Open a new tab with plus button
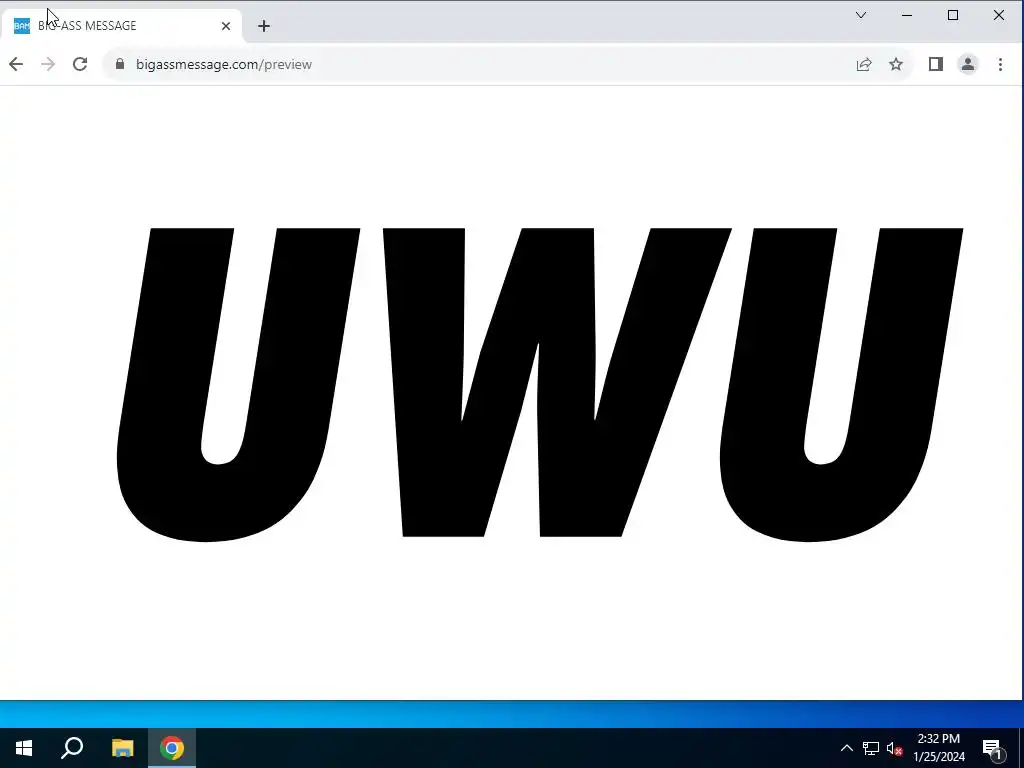Viewport: 1024px width, 768px height. tap(264, 26)
